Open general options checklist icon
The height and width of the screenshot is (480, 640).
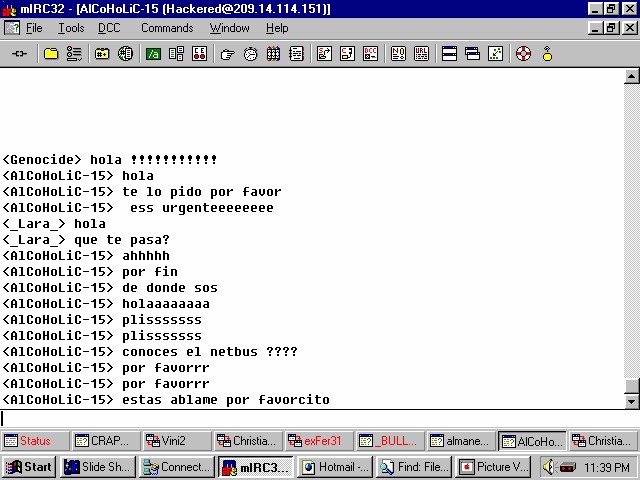pos(74,54)
